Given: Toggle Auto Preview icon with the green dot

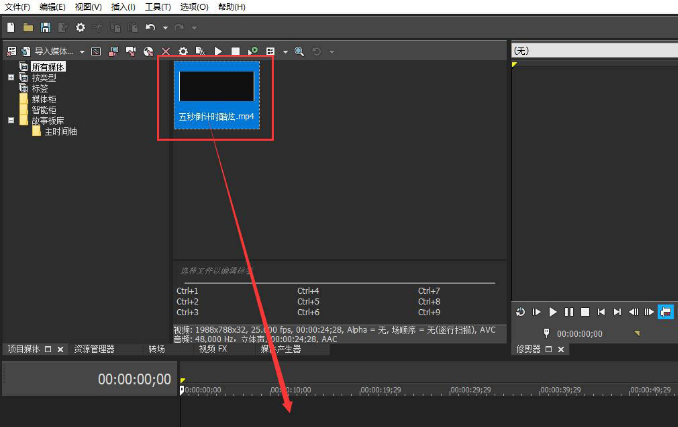Looking at the screenshot, I should point(253,51).
